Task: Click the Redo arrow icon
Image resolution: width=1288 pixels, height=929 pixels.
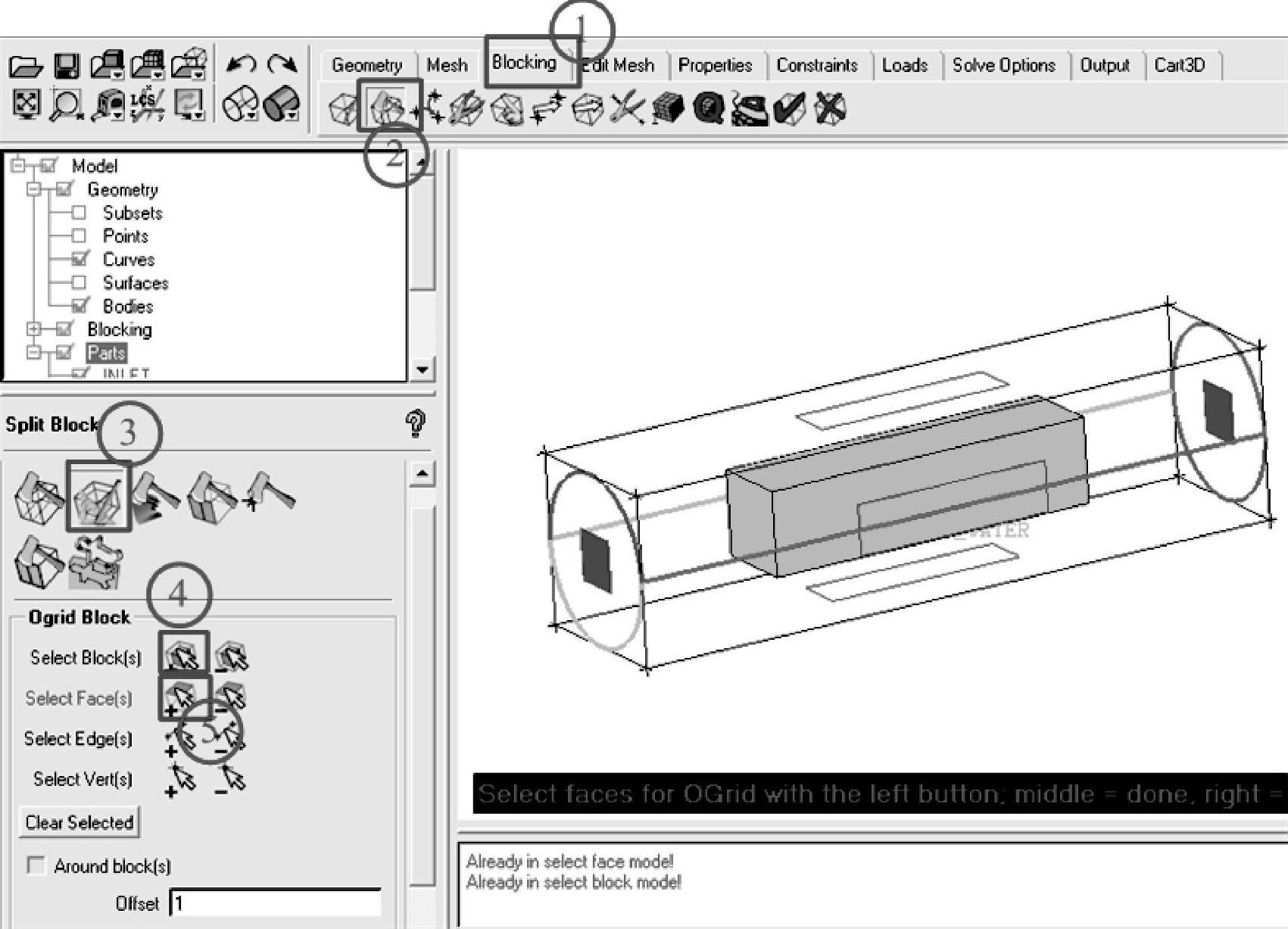Action: 283,65
